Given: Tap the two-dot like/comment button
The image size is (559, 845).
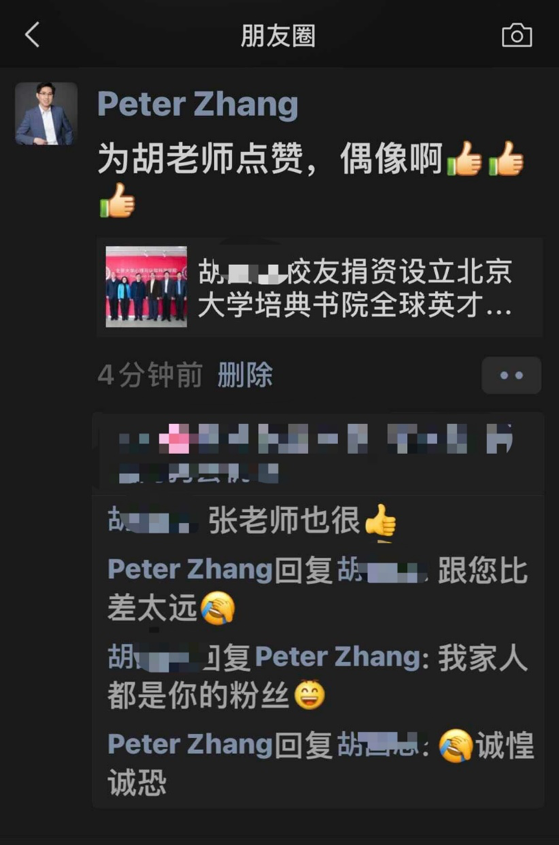Looking at the screenshot, I should point(511,375).
